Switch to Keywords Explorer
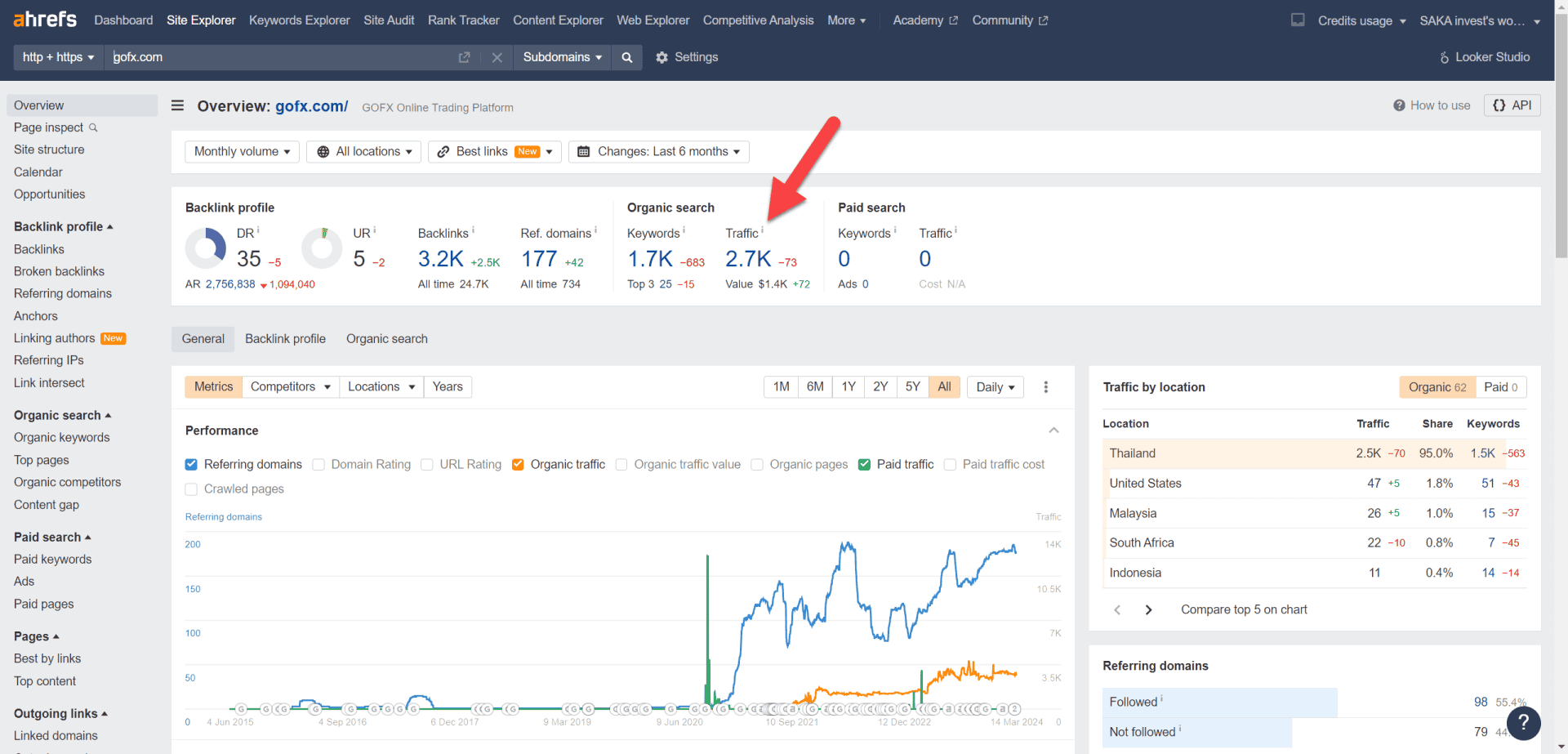1568x754 pixels. click(x=299, y=20)
